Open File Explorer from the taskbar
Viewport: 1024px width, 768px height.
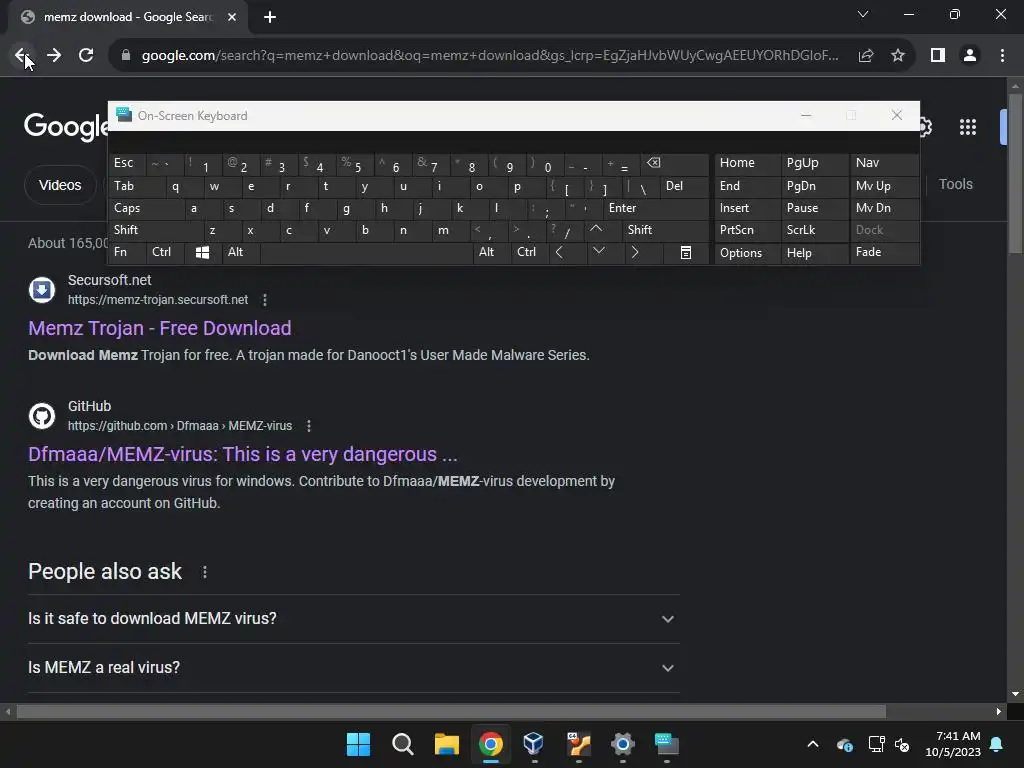[447, 744]
